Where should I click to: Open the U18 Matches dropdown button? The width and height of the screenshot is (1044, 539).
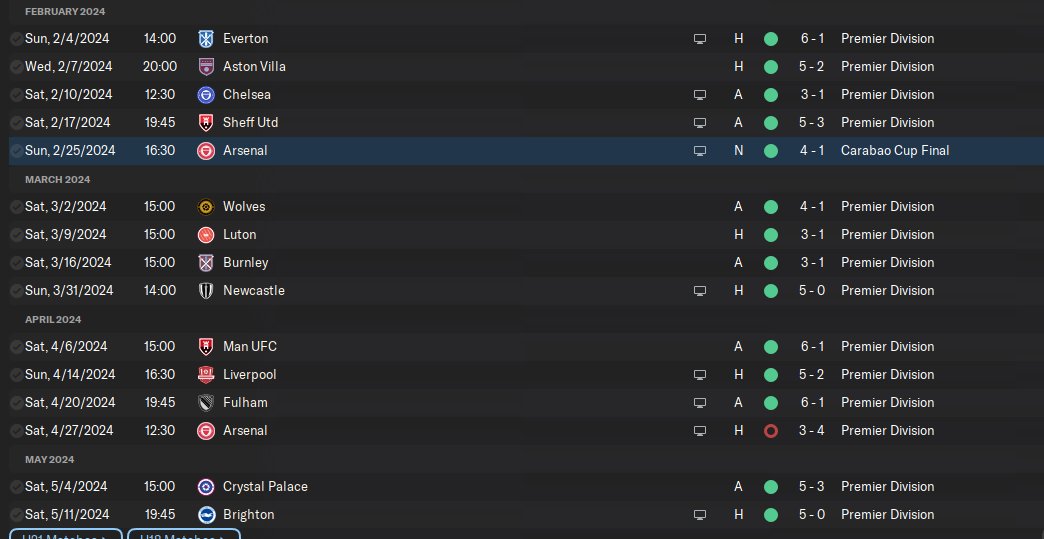click(184, 534)
